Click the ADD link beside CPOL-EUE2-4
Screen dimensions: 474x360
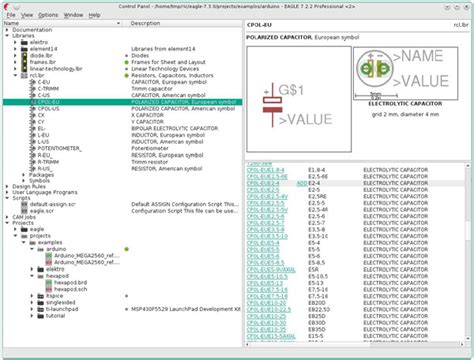(302, 183)
